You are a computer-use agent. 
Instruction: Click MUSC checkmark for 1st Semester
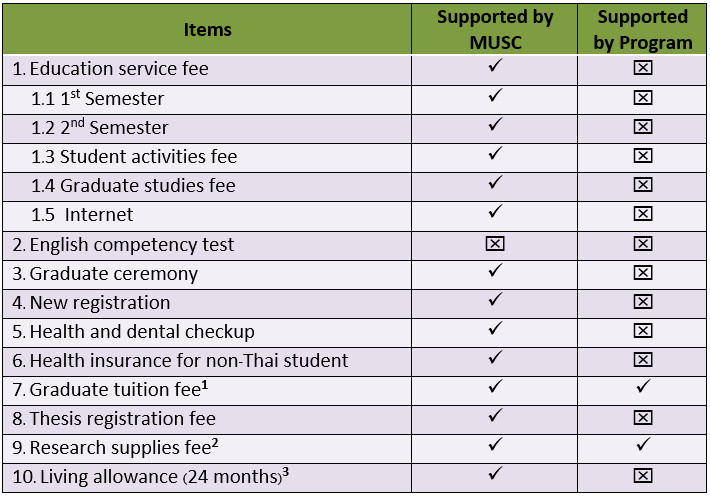coord(494,97)
